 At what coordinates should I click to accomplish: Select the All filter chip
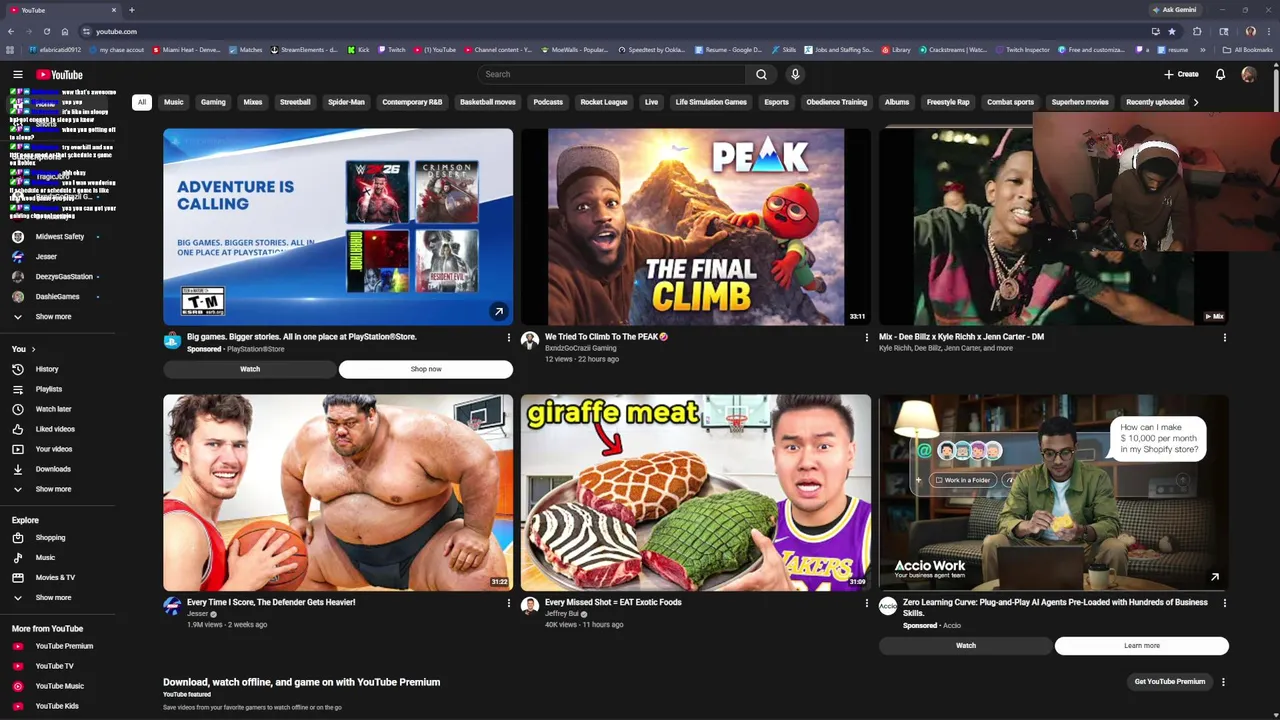[x=142, y=102]
